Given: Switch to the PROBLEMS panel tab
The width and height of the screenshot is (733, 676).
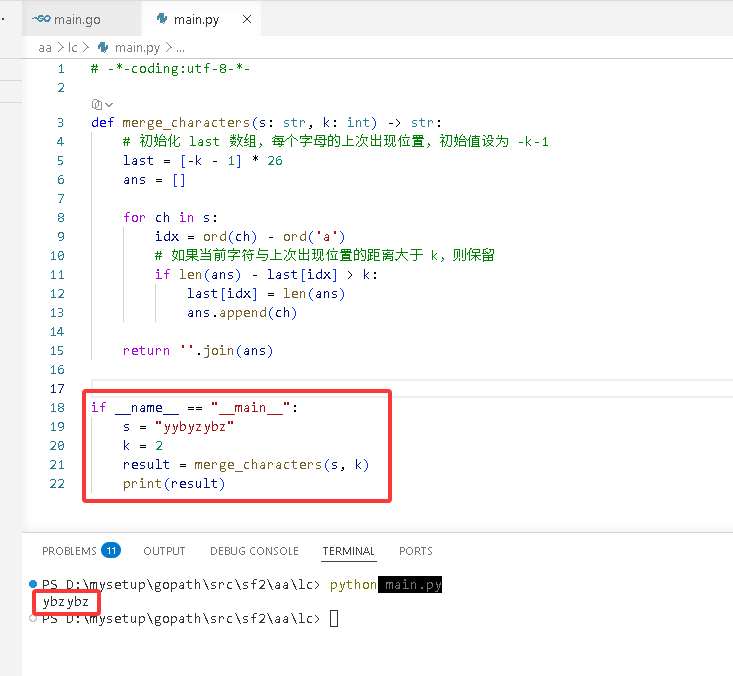Looking at the screenshot, I should [69, 551].
